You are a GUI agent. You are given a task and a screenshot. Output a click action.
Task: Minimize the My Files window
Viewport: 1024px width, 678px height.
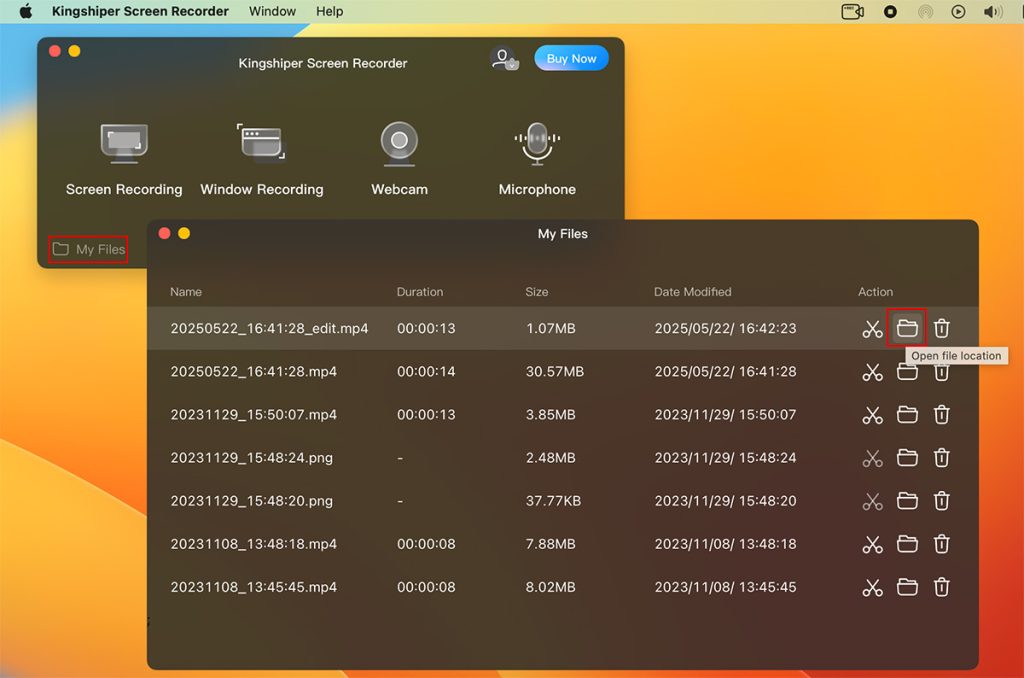184,233
